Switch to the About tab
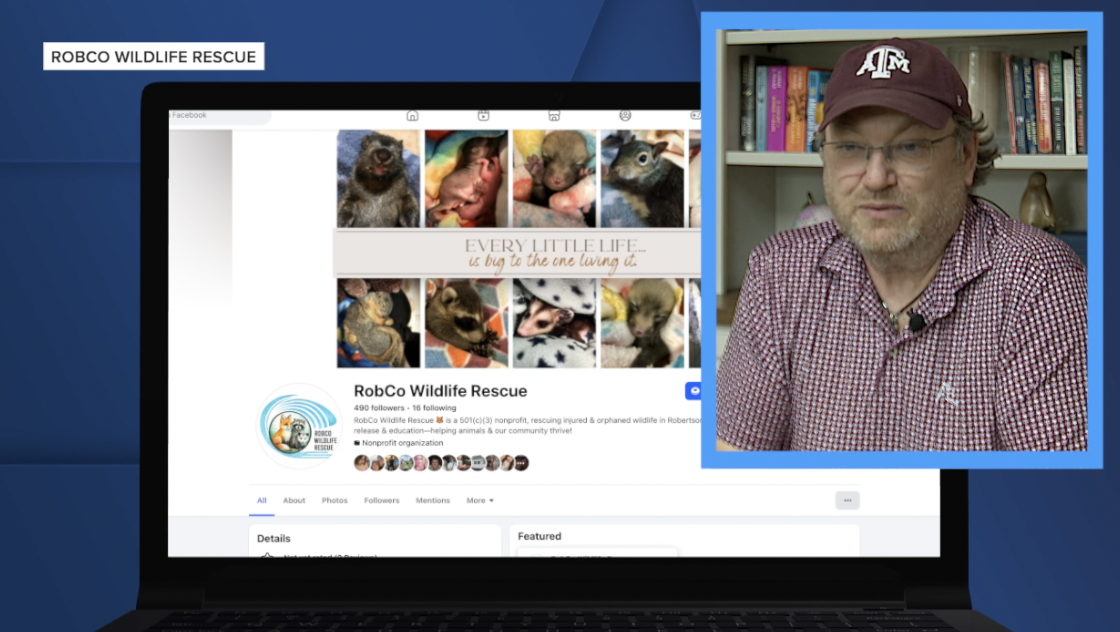The height and width of the screenshot is (632, 1120). [294, 500]
